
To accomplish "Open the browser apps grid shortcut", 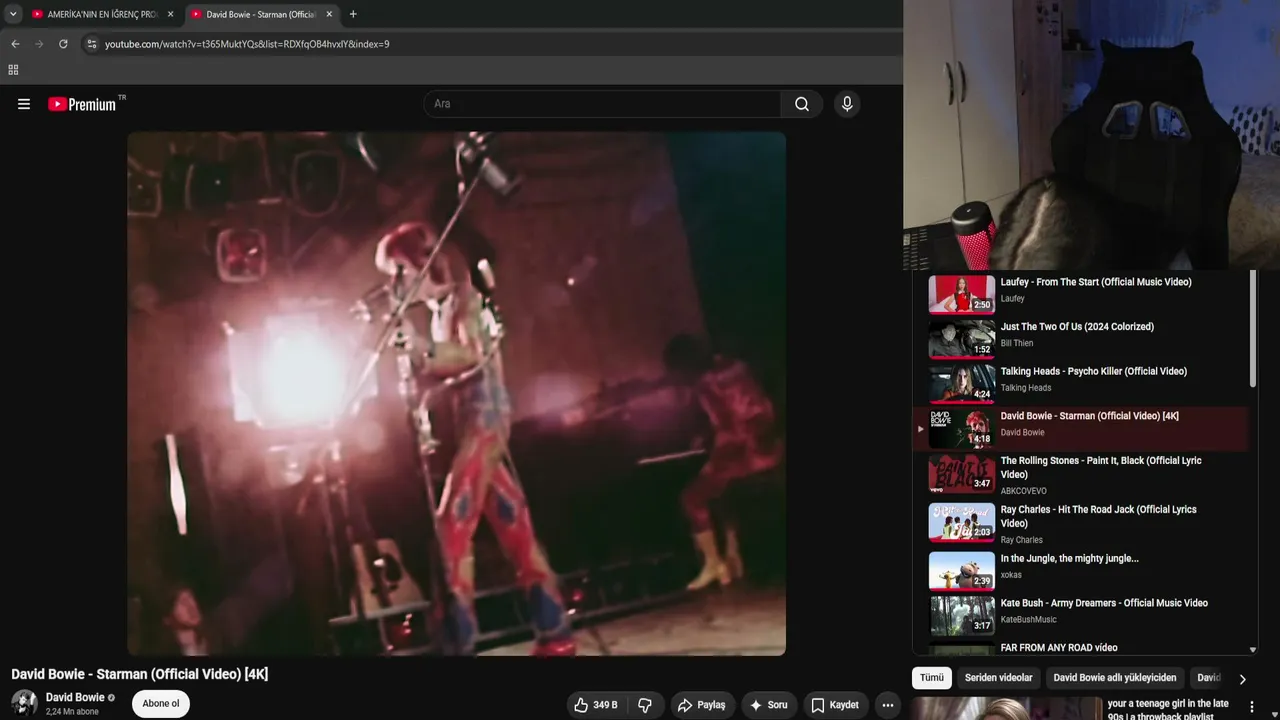I will (13, 70).
